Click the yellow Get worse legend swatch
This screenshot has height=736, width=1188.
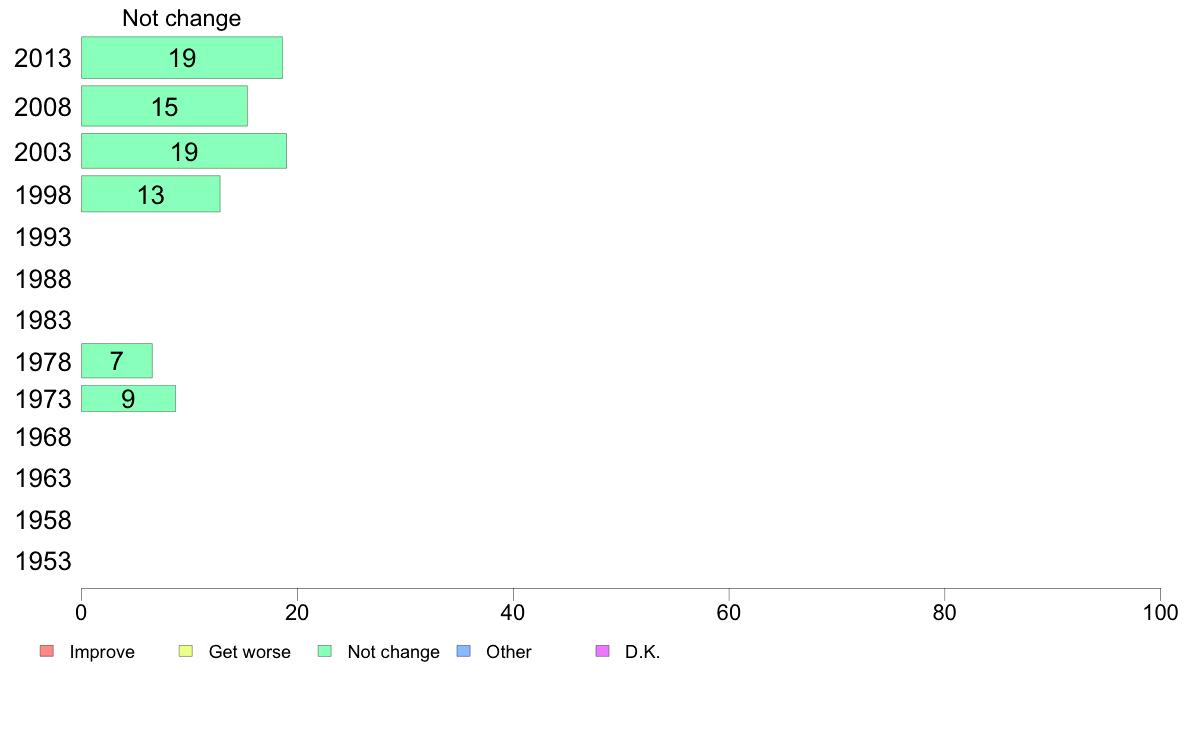point(186,651)
